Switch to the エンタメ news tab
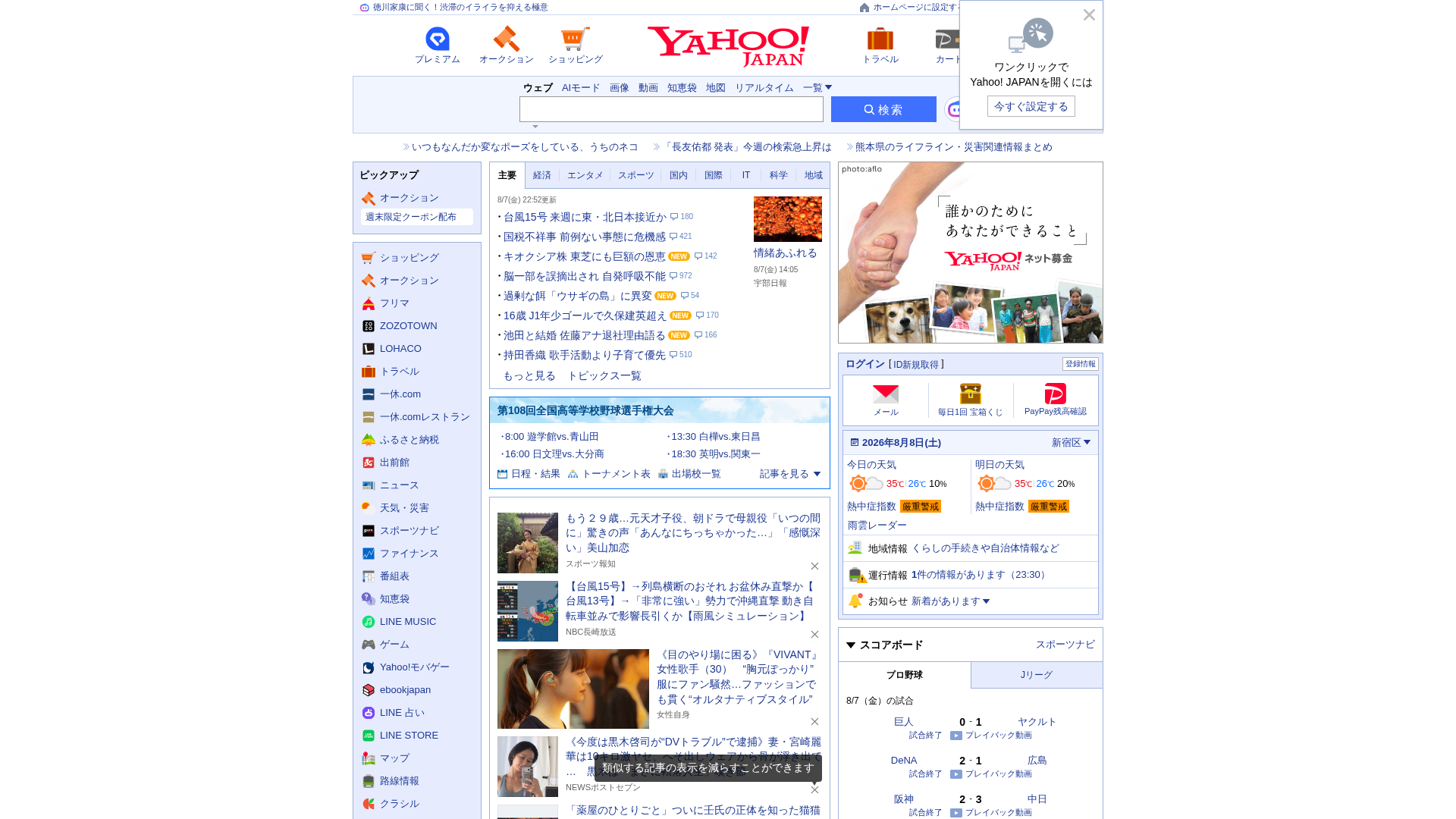Viewport: 1456px width, 819px height. [x=585, y=175]
